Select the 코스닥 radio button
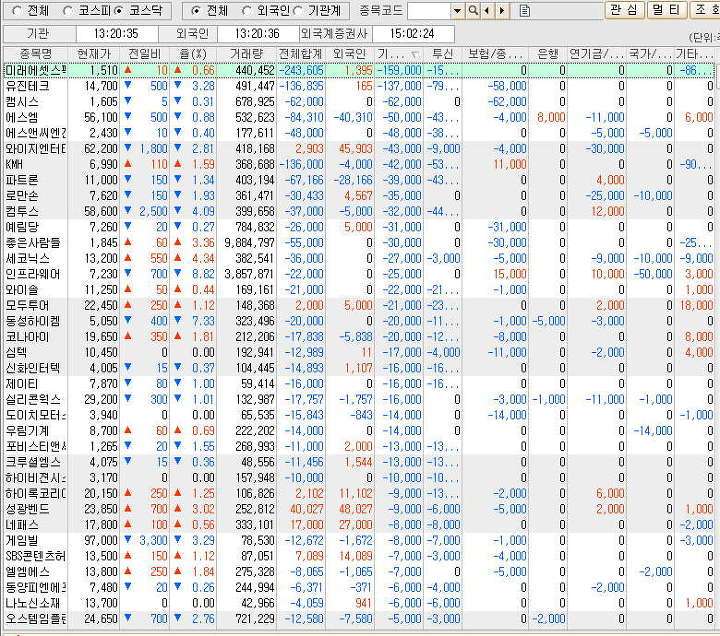Viewport: 720px width, 636px height. coord(118,11)
